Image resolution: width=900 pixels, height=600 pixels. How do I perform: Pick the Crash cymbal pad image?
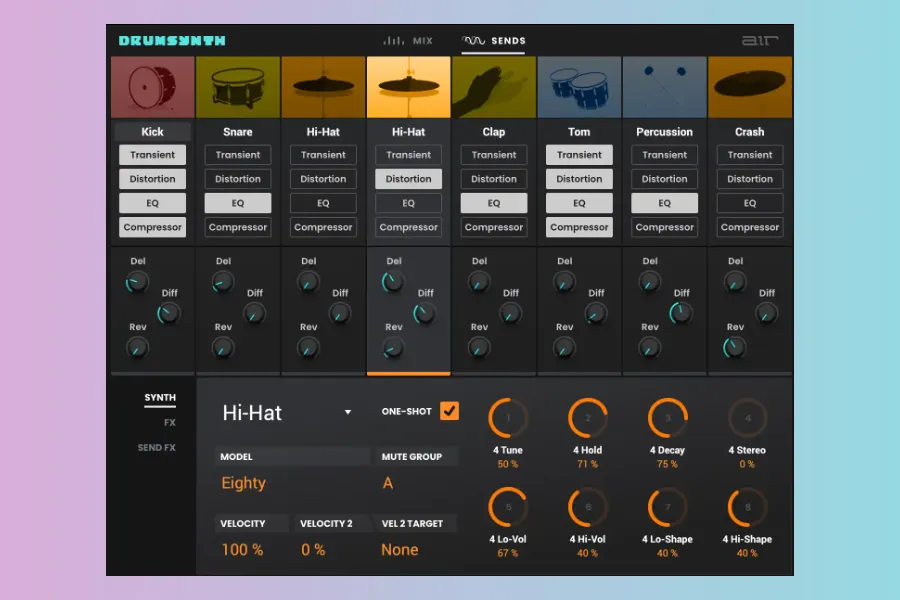pos(750,88)
